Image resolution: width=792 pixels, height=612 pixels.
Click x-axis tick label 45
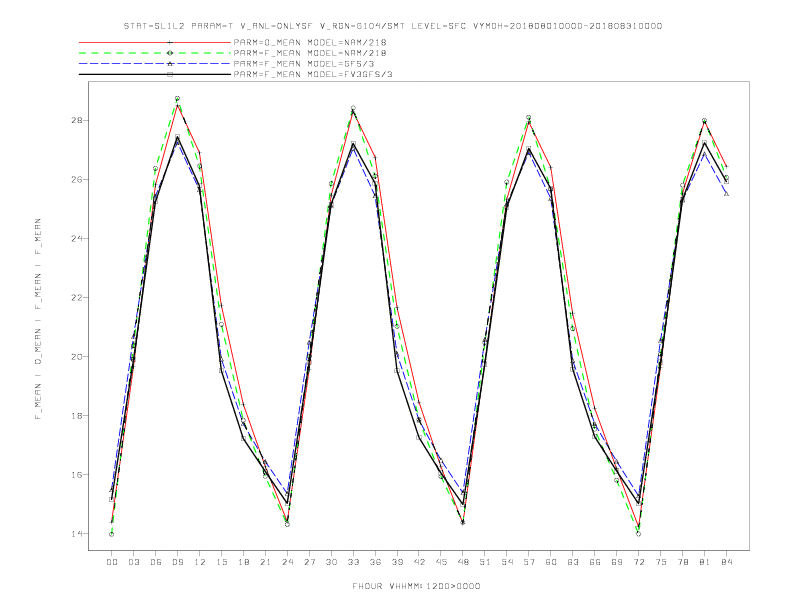(441, 562)
